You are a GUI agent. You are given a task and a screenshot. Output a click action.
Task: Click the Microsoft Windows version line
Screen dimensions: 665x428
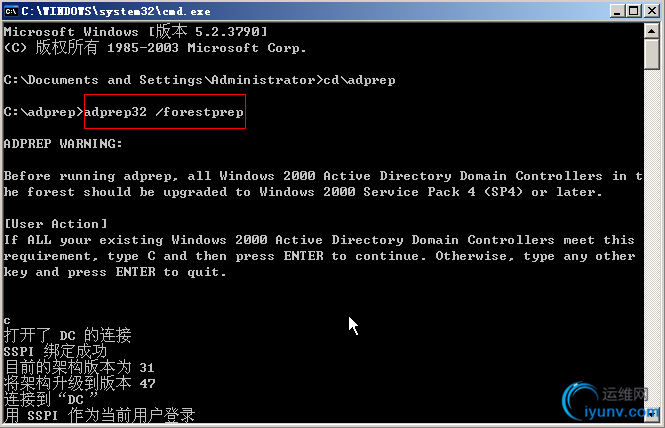click(x=135, y=32)
